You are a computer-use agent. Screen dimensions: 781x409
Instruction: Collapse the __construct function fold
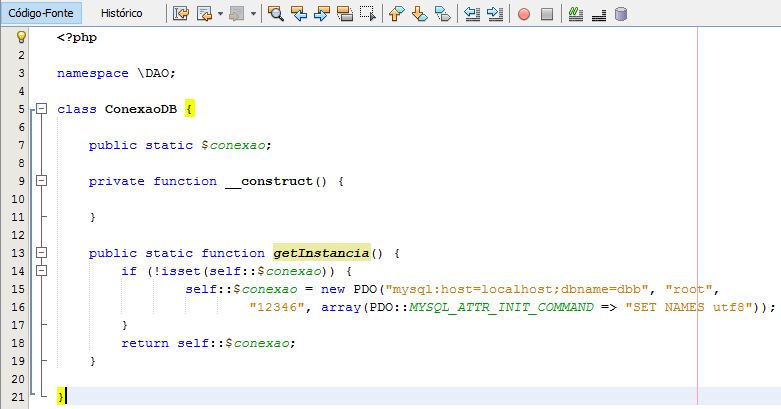click(42, 181)
